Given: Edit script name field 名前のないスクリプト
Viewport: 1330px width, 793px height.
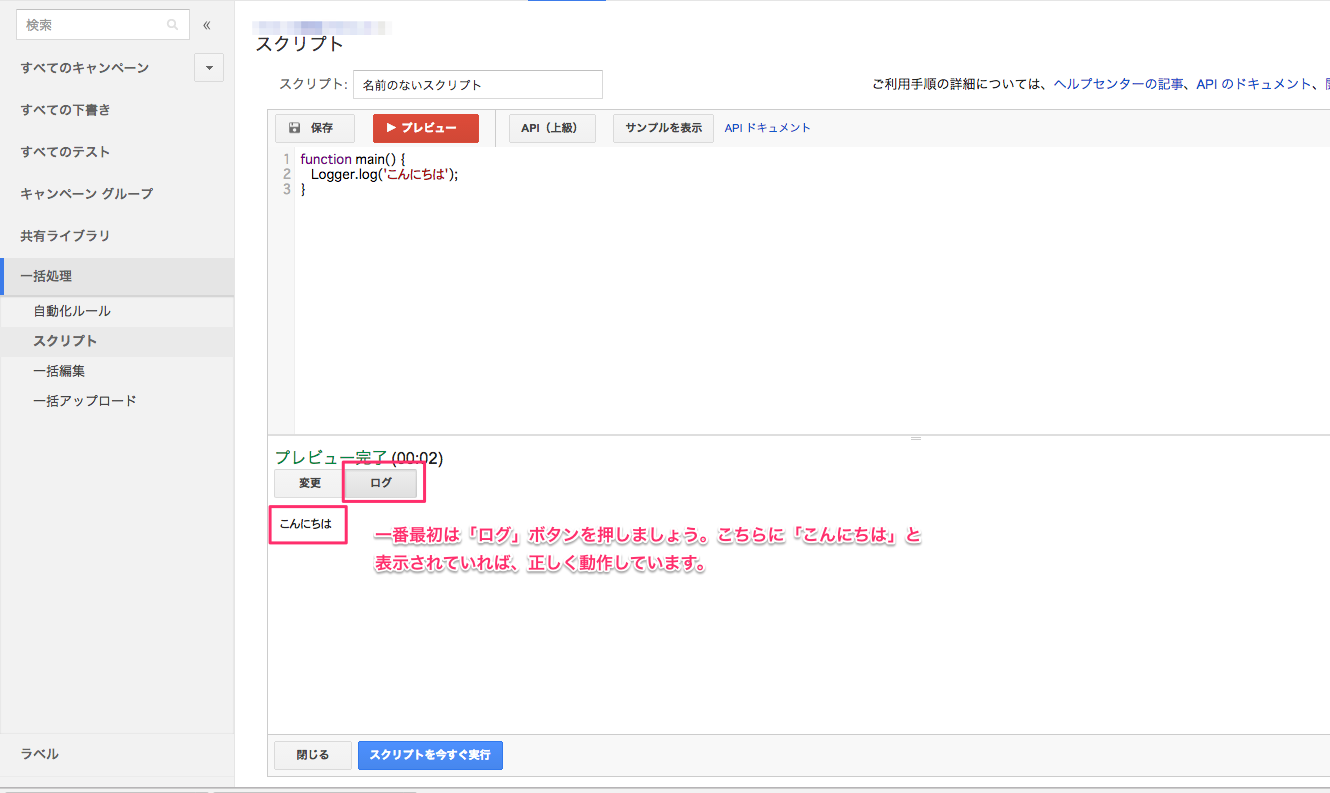Looking at the screenshot, I should [478, 85].
